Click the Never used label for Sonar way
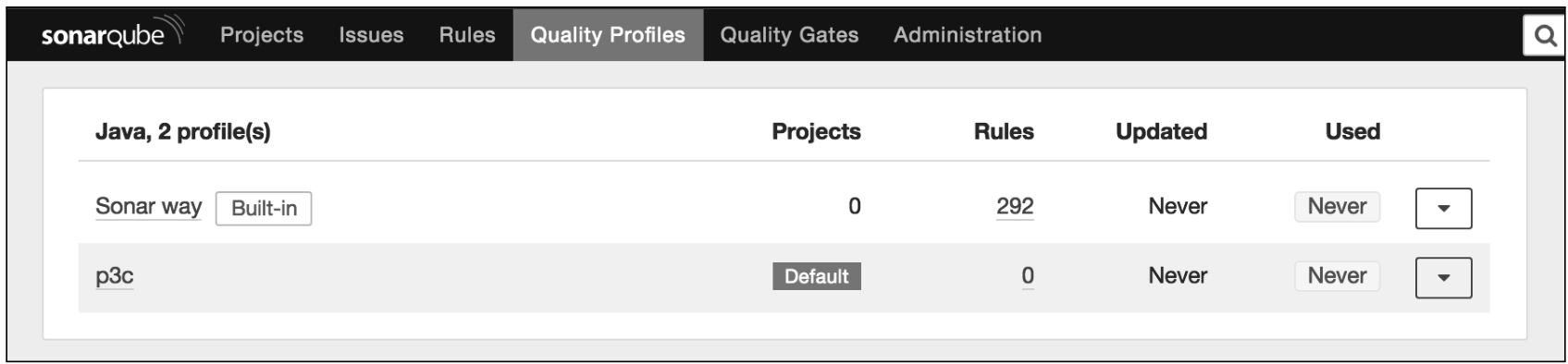Viewport: 1568px width, 364px height. [1337, 206]
